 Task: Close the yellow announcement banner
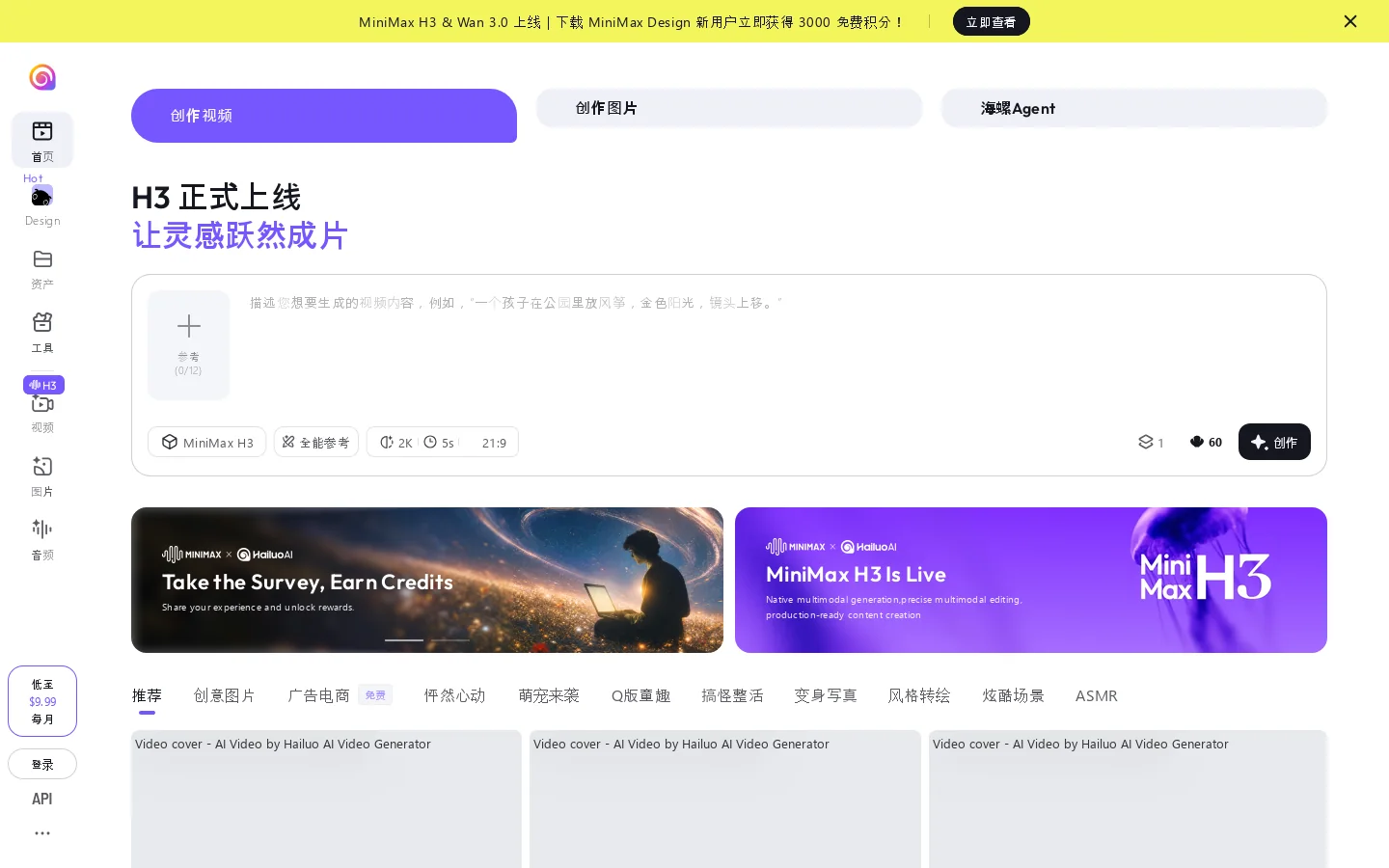click(1350, 21)
